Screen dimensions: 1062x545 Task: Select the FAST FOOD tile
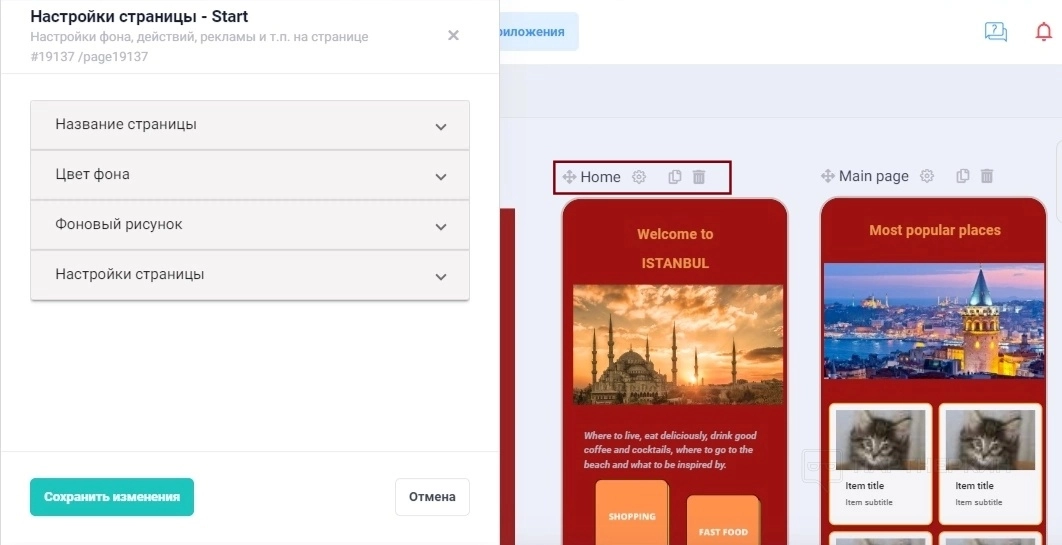click(723, 520)
